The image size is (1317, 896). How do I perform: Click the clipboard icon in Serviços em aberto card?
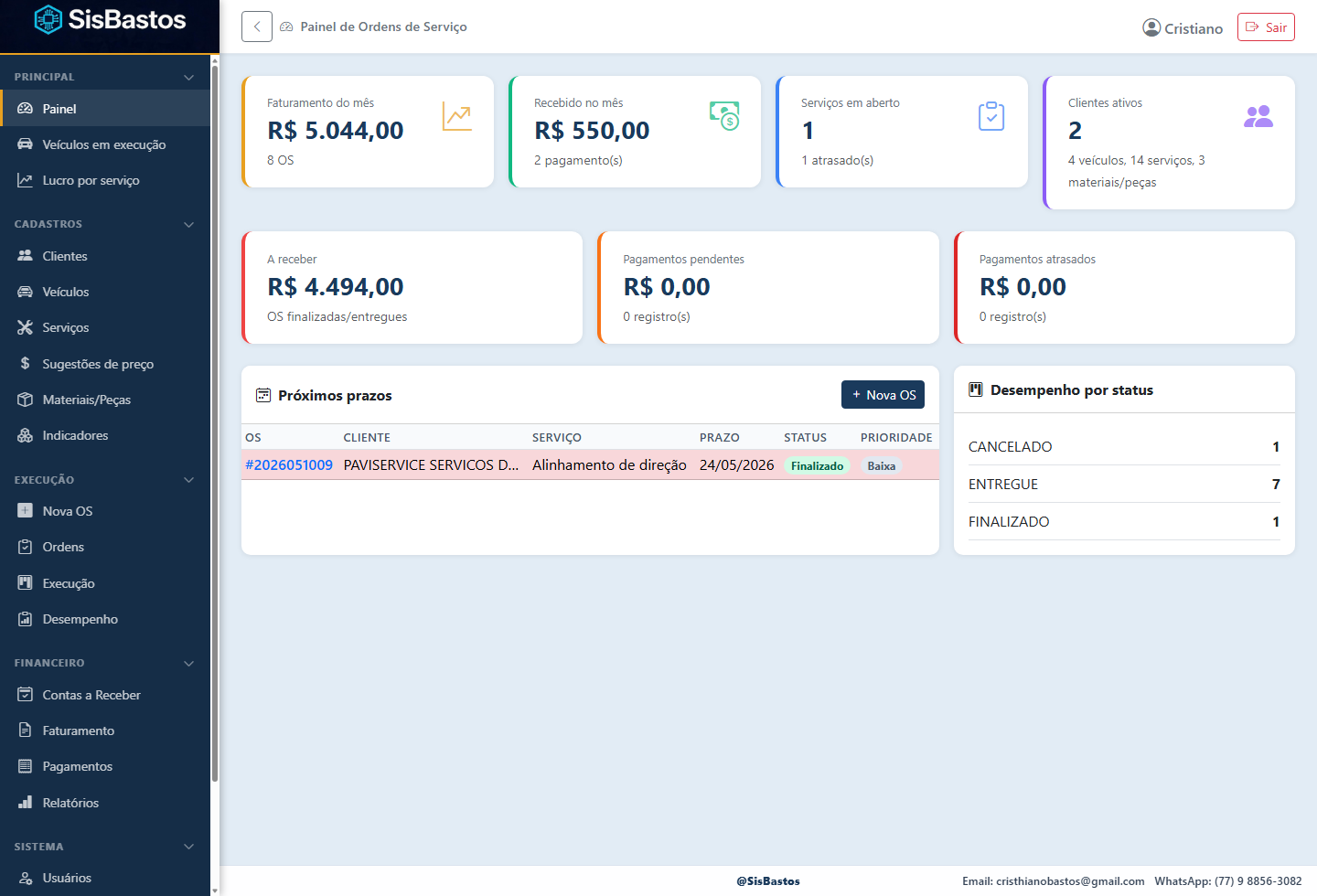coord(991,116)
